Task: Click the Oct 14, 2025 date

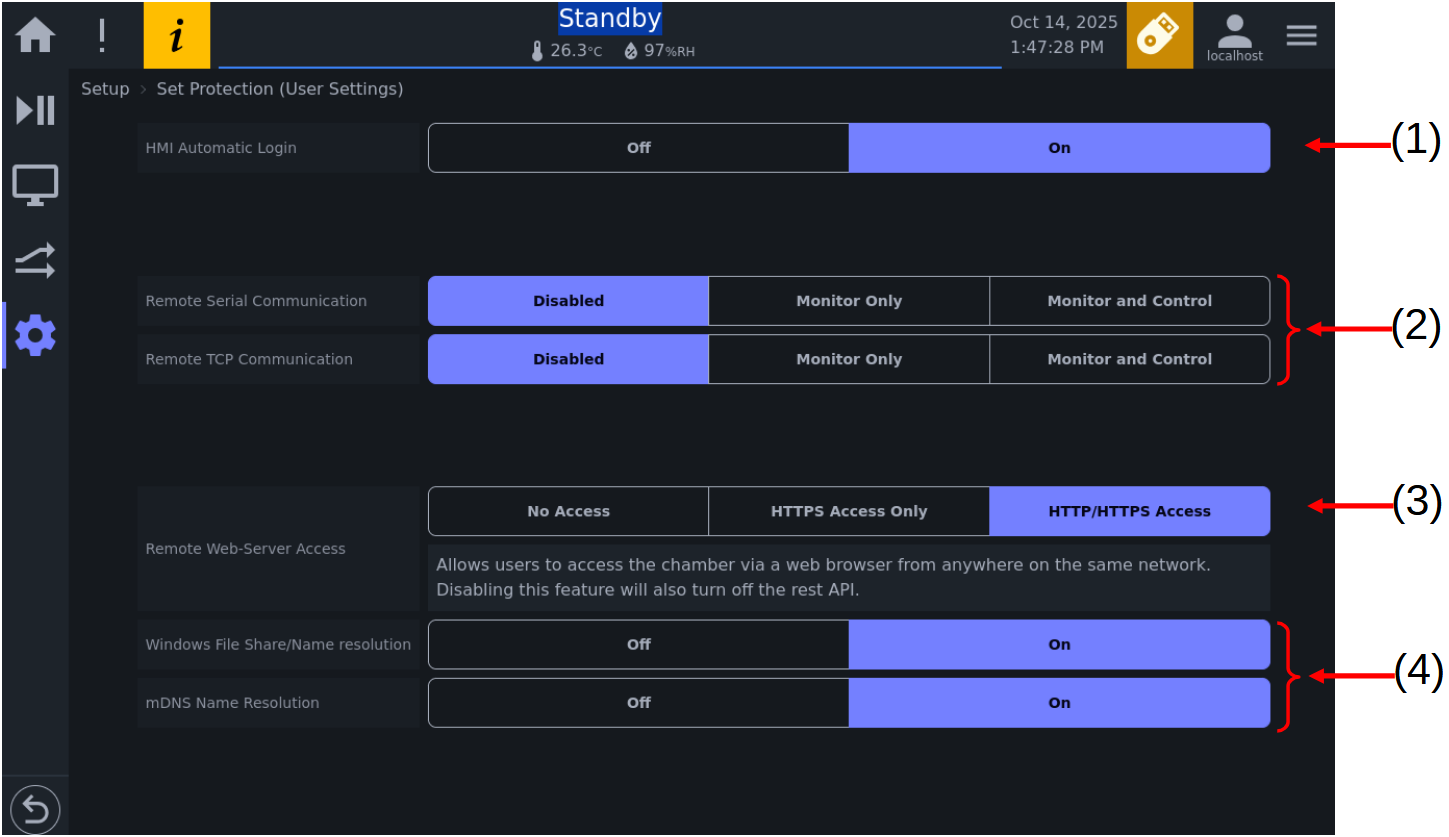Action: point(1064,22)
